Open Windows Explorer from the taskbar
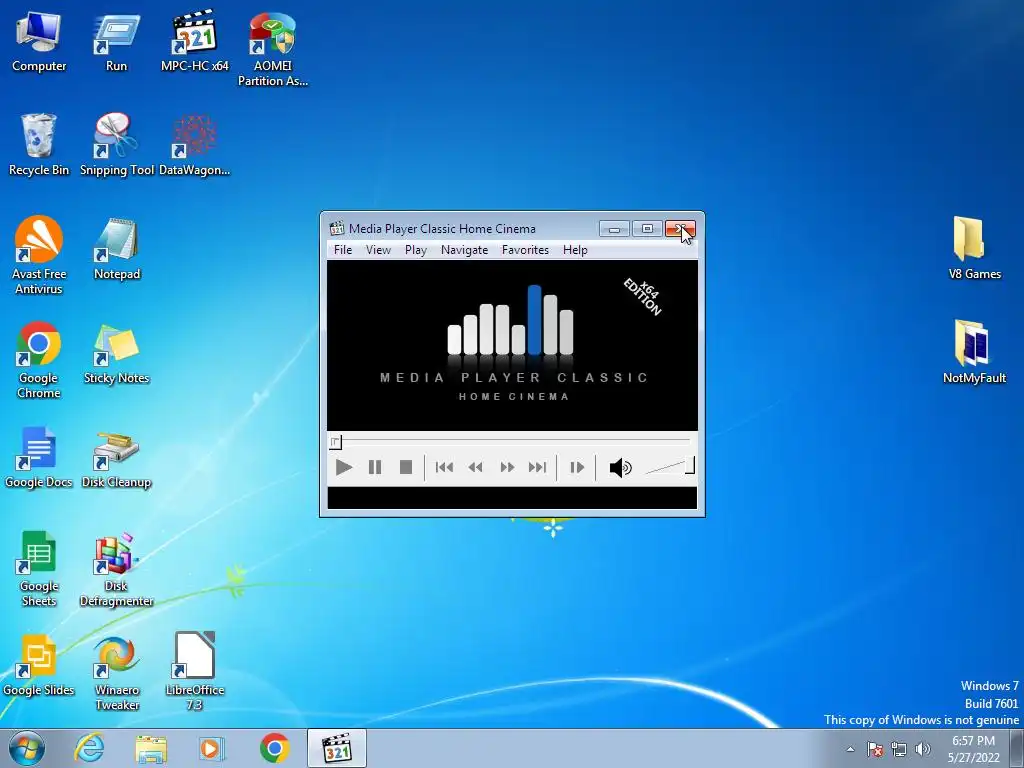Image resolution: width=1024 pixels, height=768 pixels. tap(151, 748)
